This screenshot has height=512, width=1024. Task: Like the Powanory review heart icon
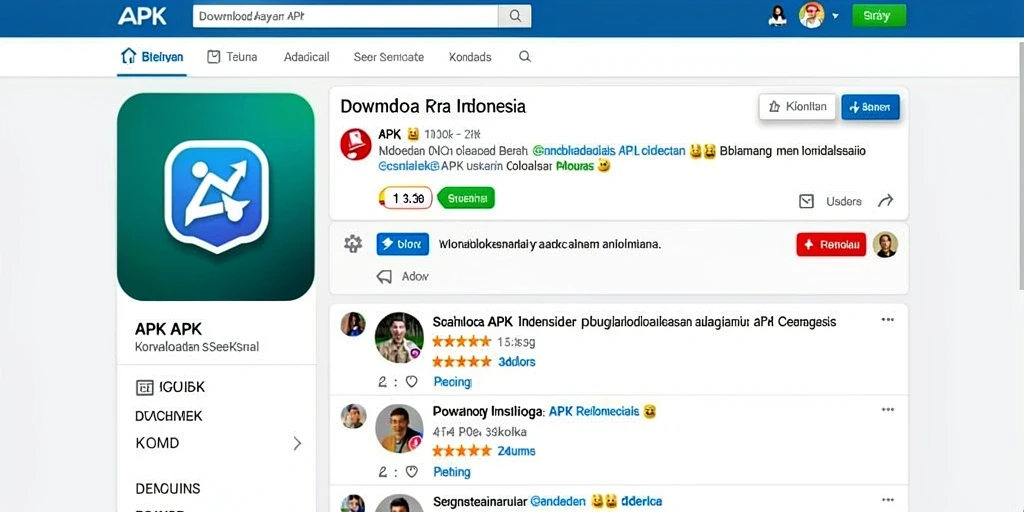click(411, 471)
